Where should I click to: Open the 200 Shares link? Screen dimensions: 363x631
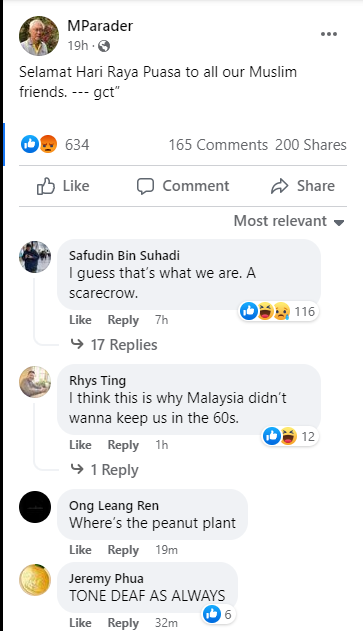311,145
